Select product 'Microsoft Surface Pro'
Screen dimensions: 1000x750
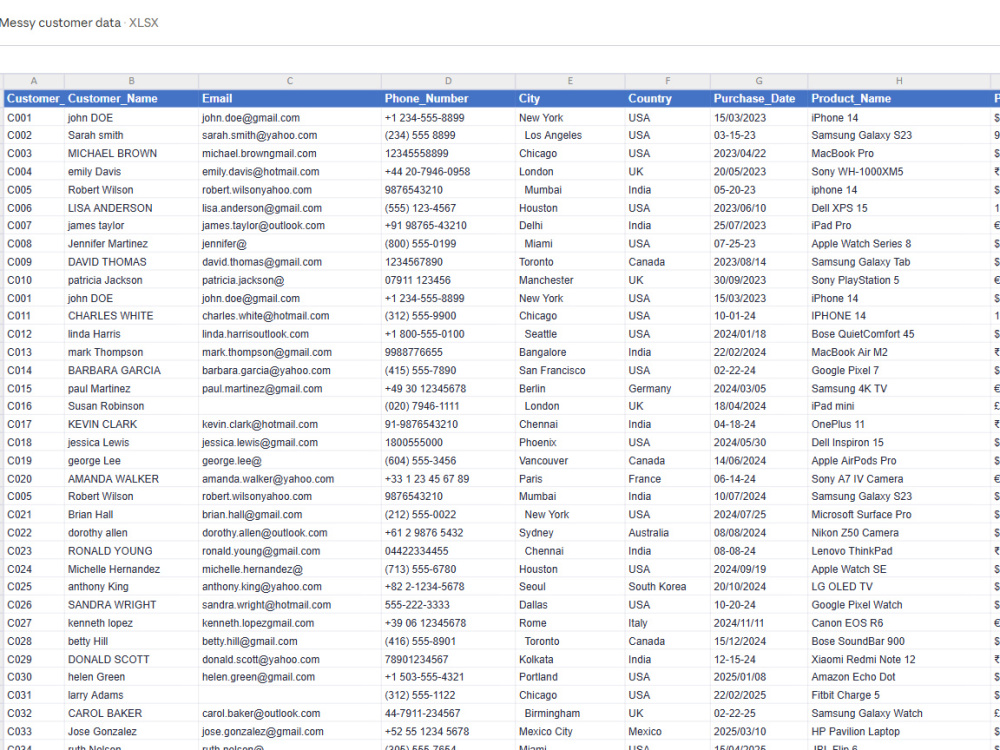point(899,515)
